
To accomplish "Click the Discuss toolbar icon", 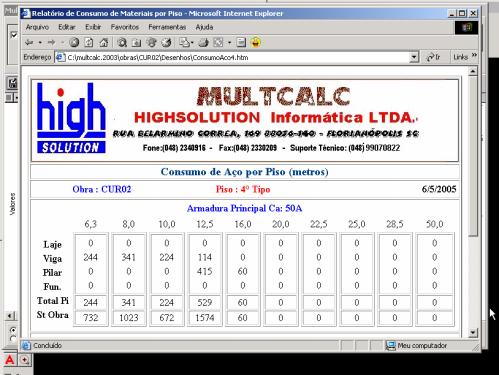I will pyautogui.click(x=241, y=42).
